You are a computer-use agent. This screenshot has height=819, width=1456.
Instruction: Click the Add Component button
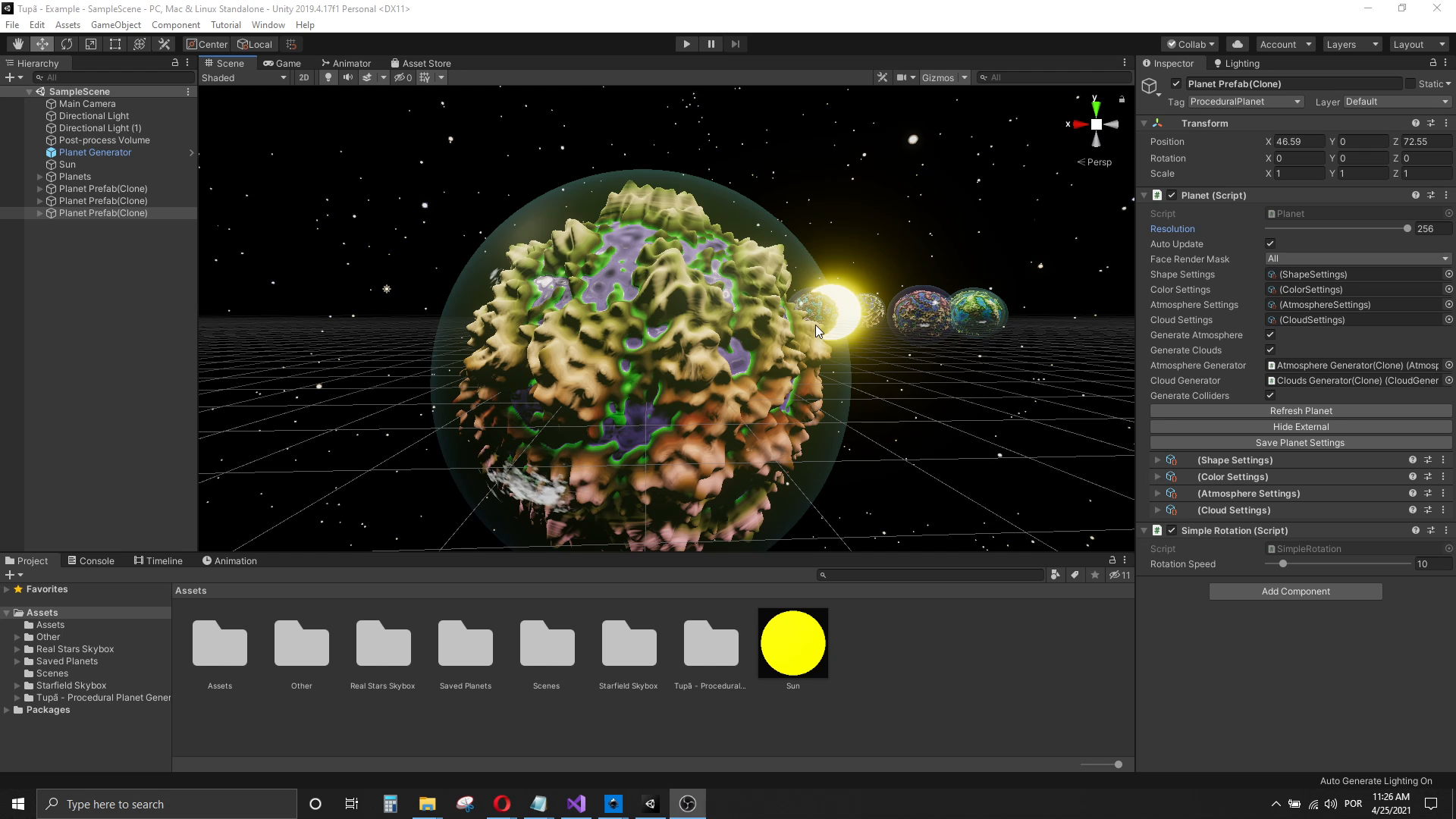tap(1295, 591)
